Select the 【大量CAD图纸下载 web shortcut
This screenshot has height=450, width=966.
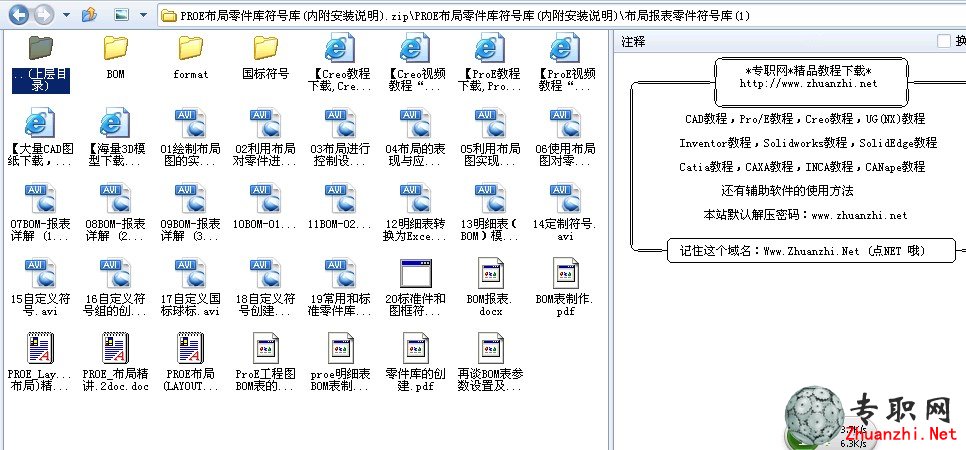click(41, 138)
